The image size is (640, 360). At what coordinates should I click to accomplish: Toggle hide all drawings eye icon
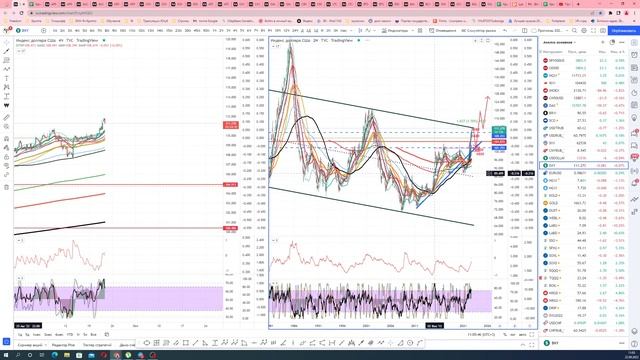pos(7,166)
